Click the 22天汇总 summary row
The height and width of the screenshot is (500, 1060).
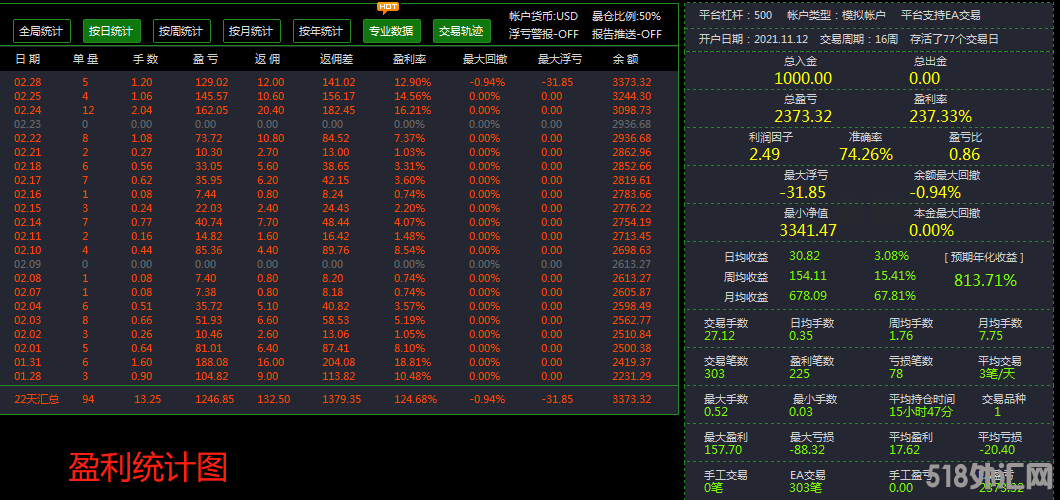pos(36,399)
